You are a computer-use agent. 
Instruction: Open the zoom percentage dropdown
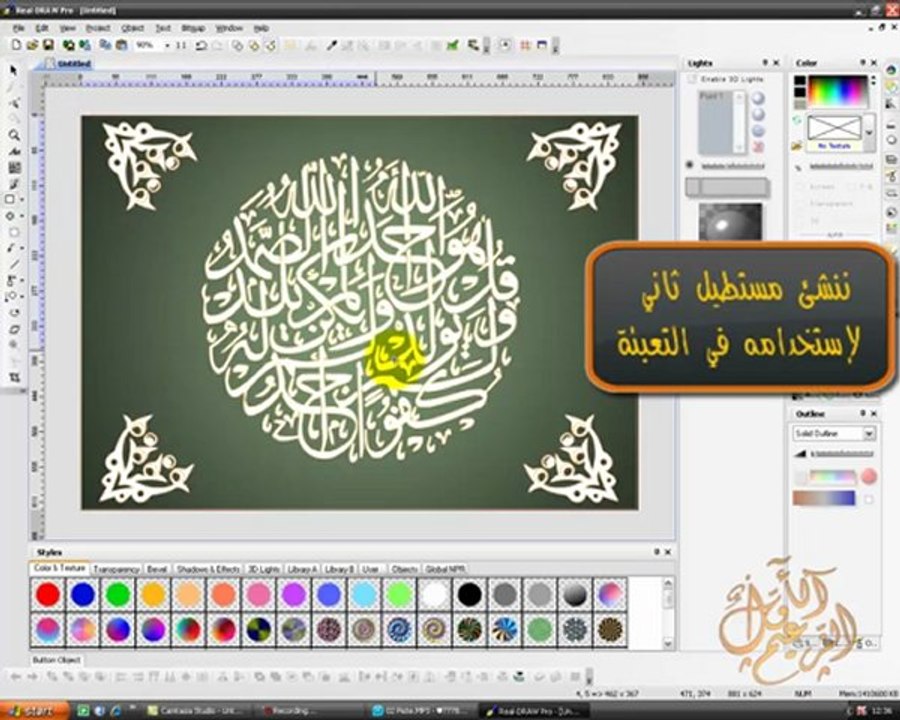167,45
